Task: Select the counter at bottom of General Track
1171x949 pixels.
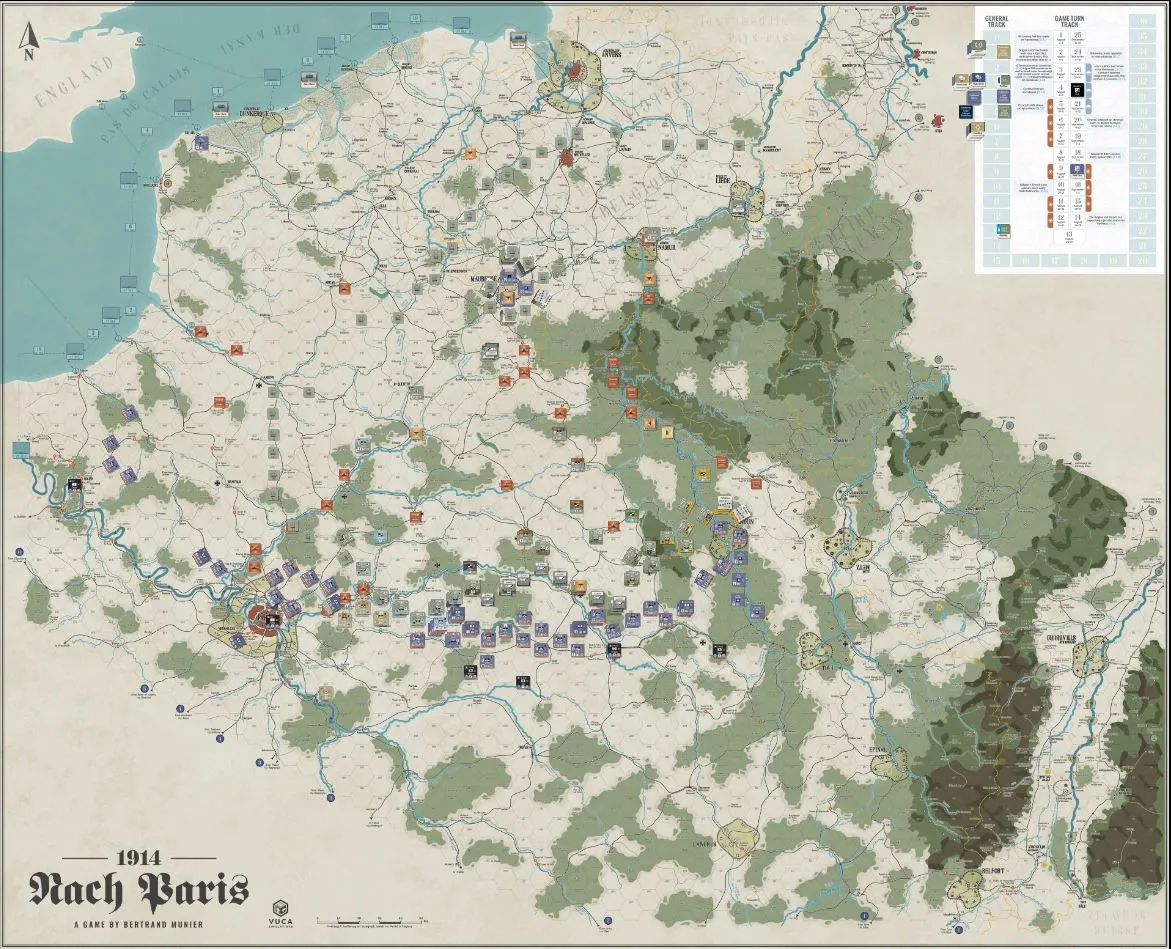Action: pos(1004,231)
